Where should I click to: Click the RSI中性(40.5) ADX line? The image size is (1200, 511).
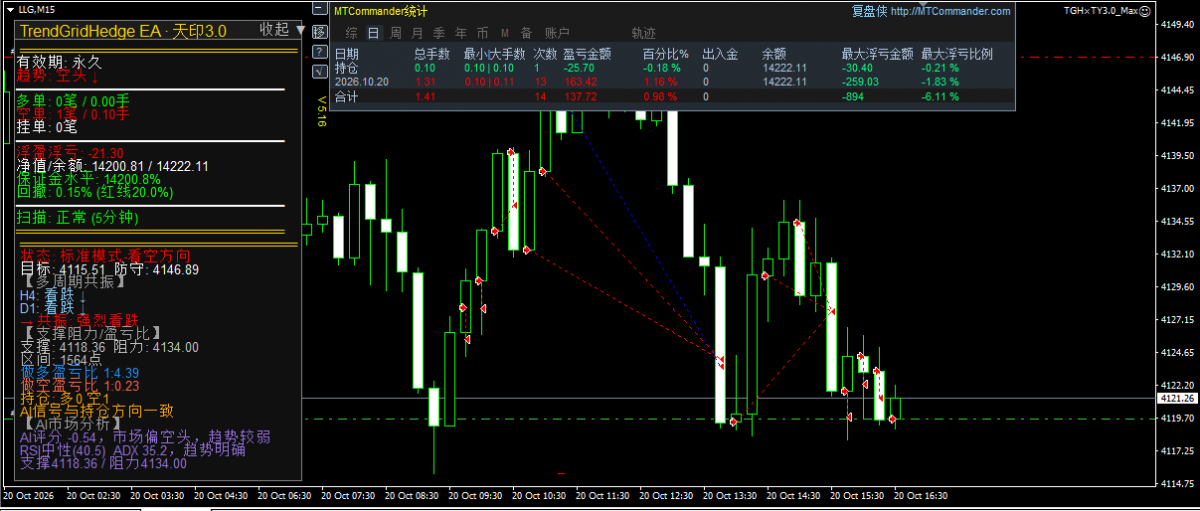[x=132, y=450]
